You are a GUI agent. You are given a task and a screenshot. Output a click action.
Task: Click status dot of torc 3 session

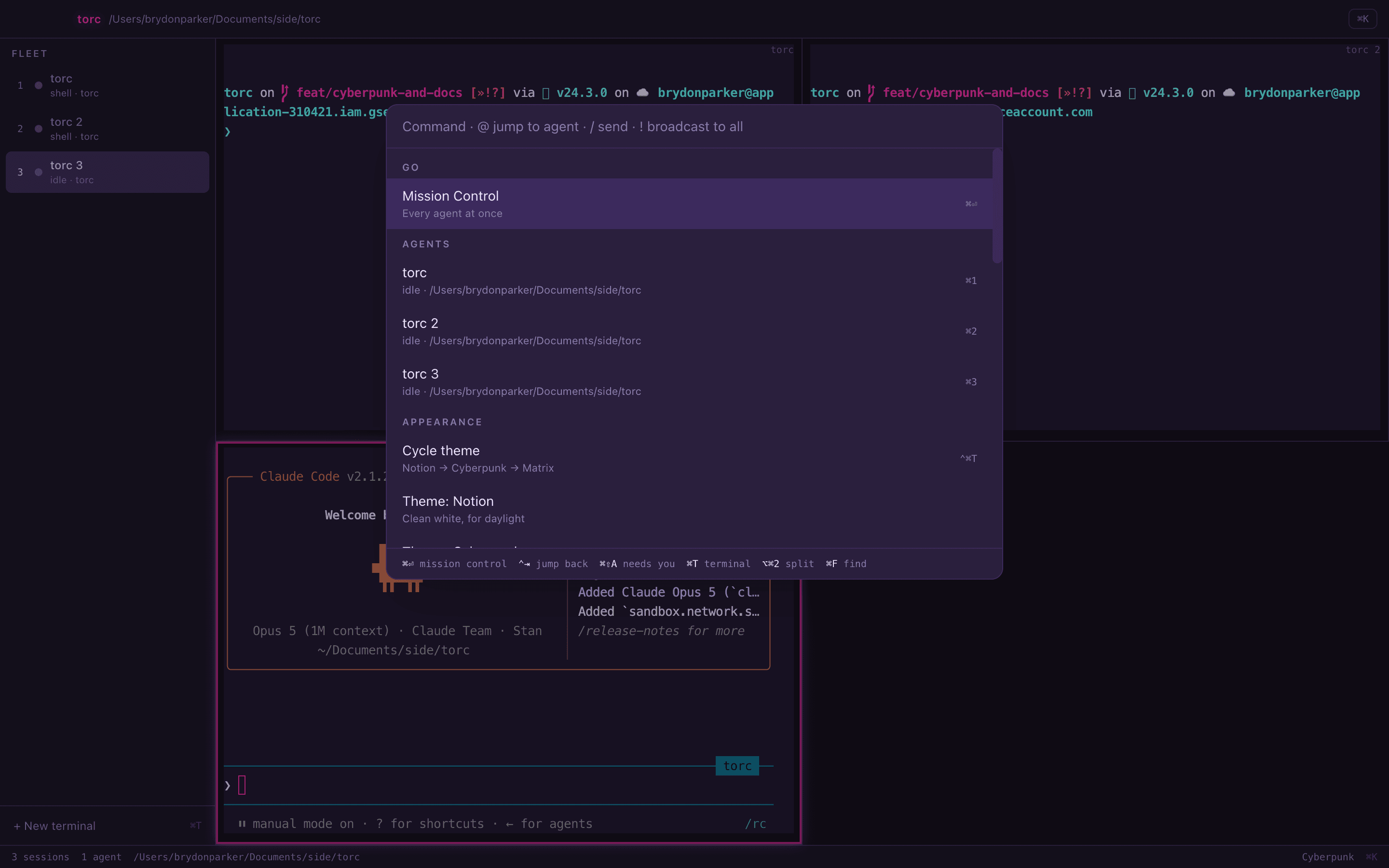(x=39, y=172)
